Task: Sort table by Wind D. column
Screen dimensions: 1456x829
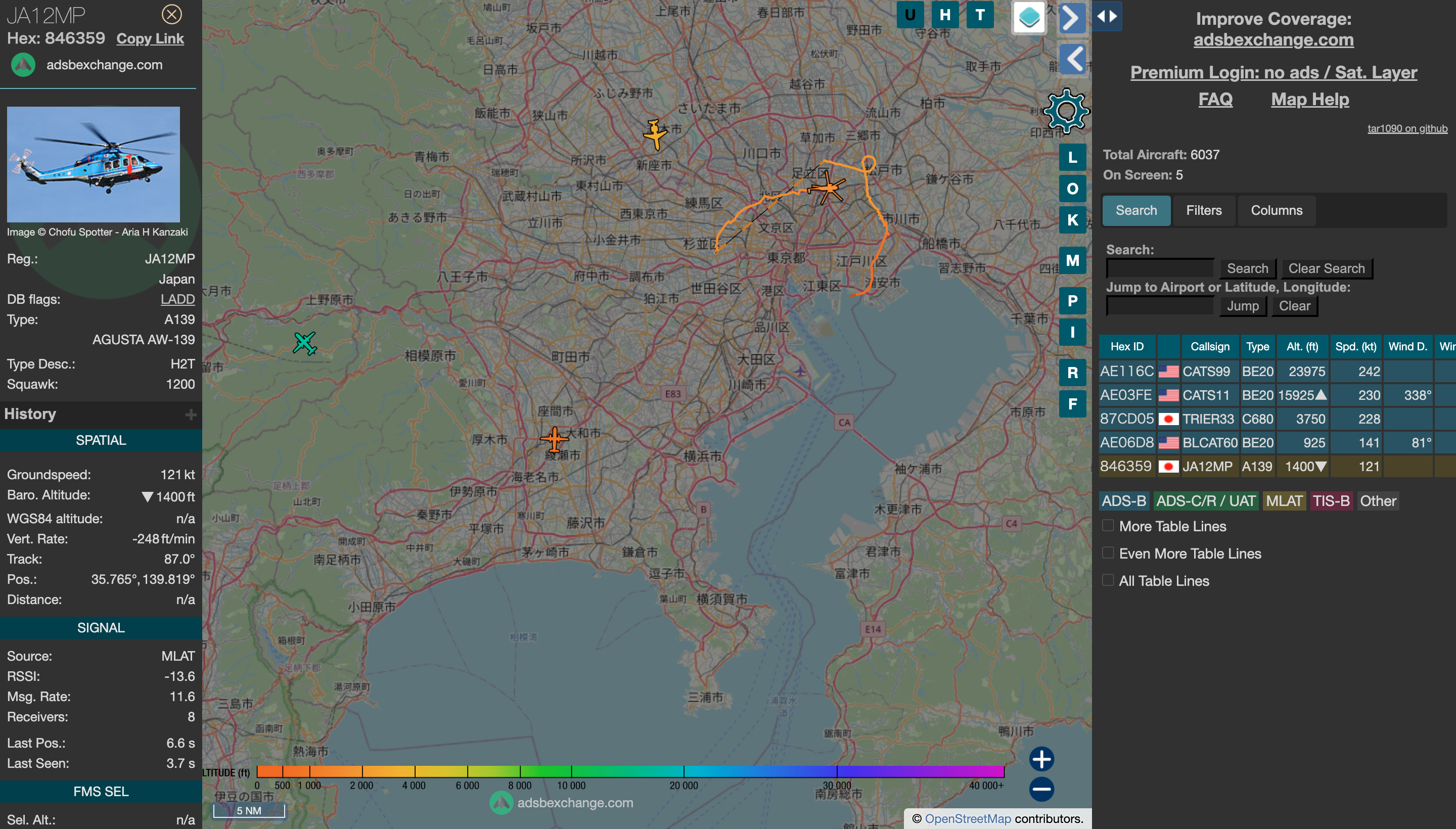Action: (1407, 347)
